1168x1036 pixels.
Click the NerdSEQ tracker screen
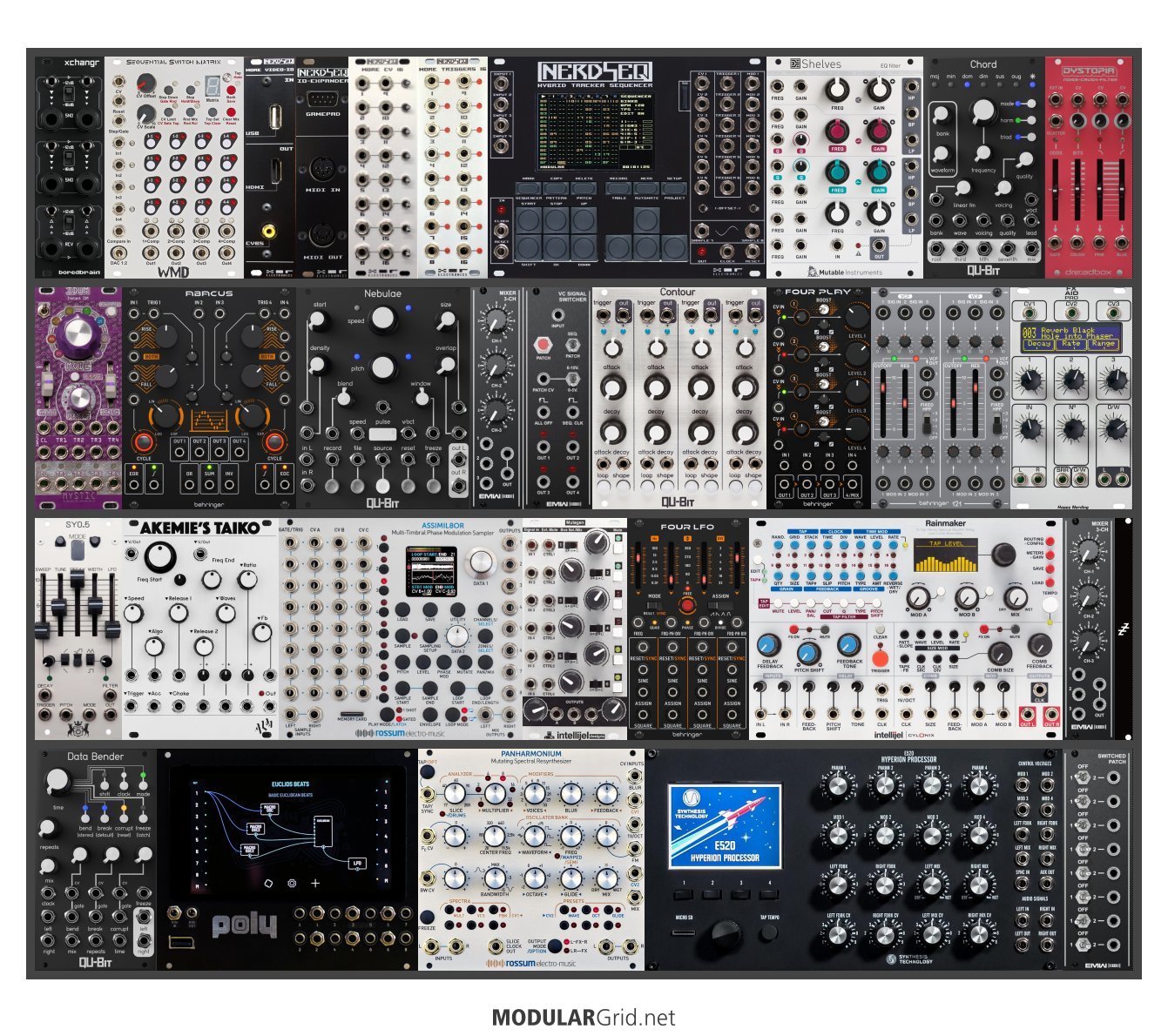596,131
